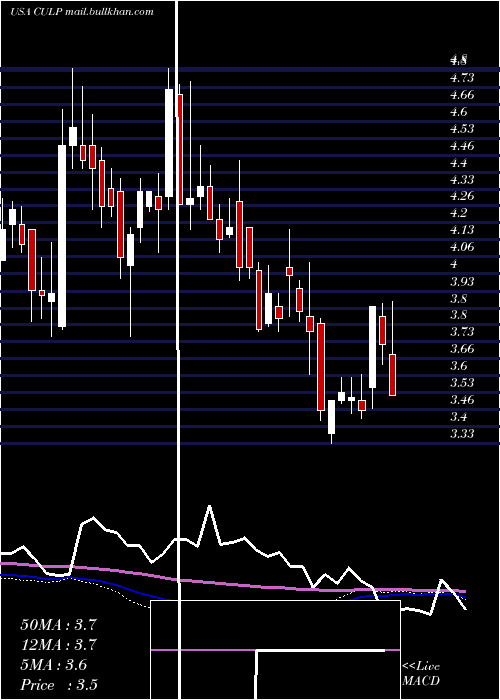Image resolution: width=500 pixels, height=700 pixels.
Task: Click the 3.6 price axis label
Action: tap(459, 366)
